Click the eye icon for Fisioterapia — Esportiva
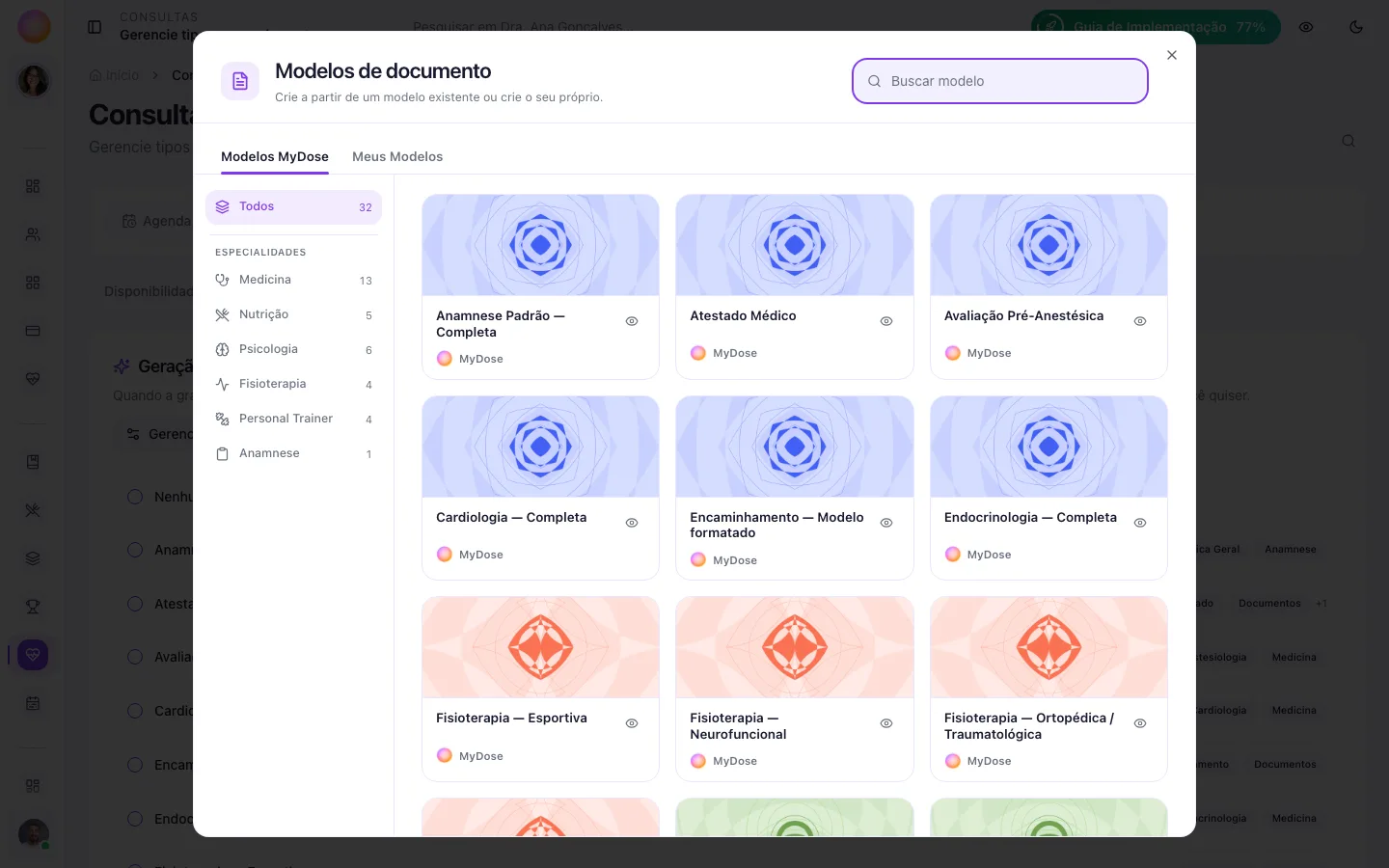The width and height of the screenshot is (1389, 868). pyautogui.click(x=632, y=723)
